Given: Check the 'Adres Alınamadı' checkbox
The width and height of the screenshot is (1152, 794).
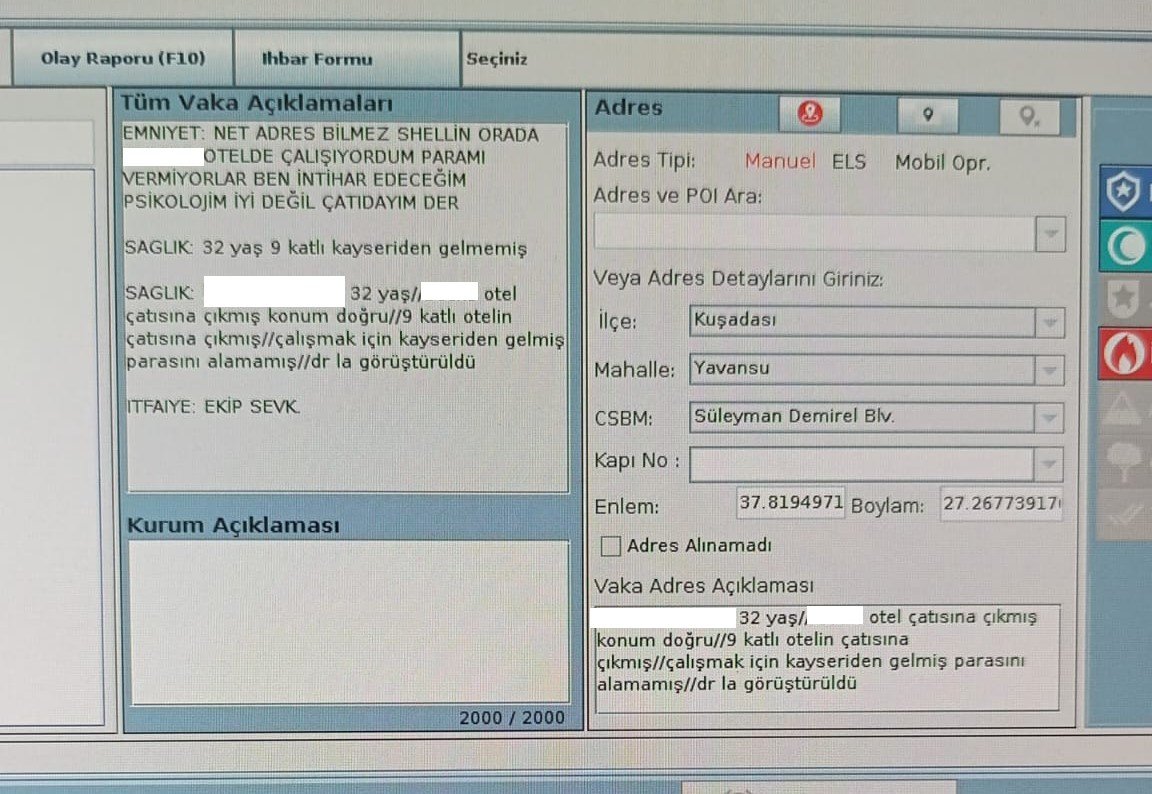Looking at the screenshot, I should [x=610, y=546].
